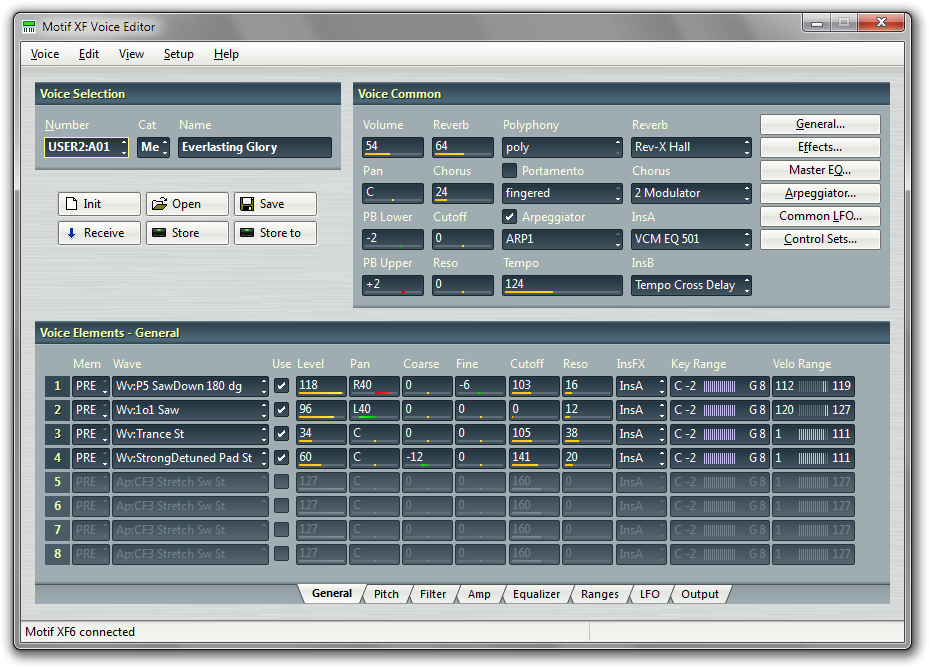Uncheck Use for element 4 StrongDetuned Pad

click(x=281, y=458)
